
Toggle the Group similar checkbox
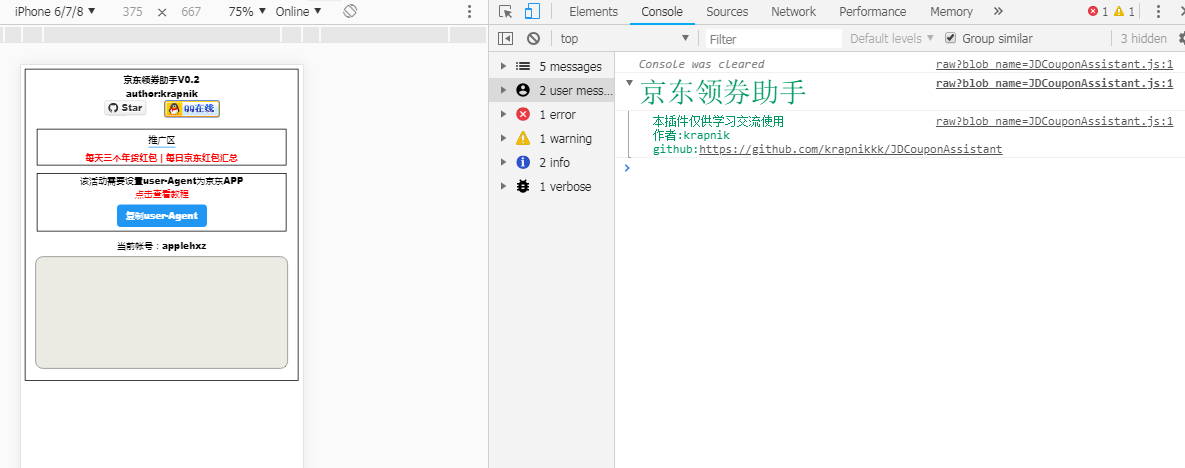coord(951,39)
